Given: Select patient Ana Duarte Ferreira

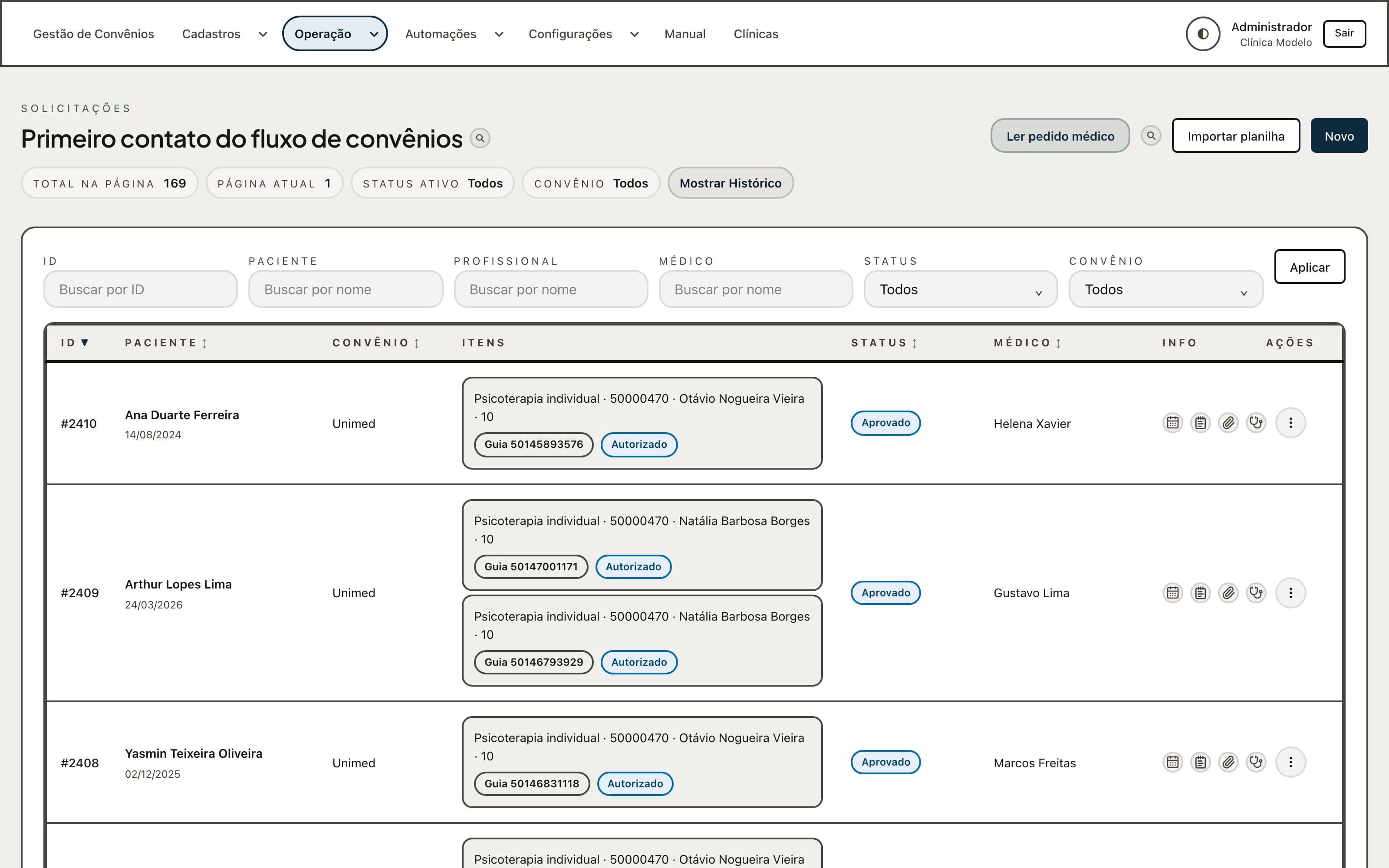Looking at the screenshot, I should 182,415.
